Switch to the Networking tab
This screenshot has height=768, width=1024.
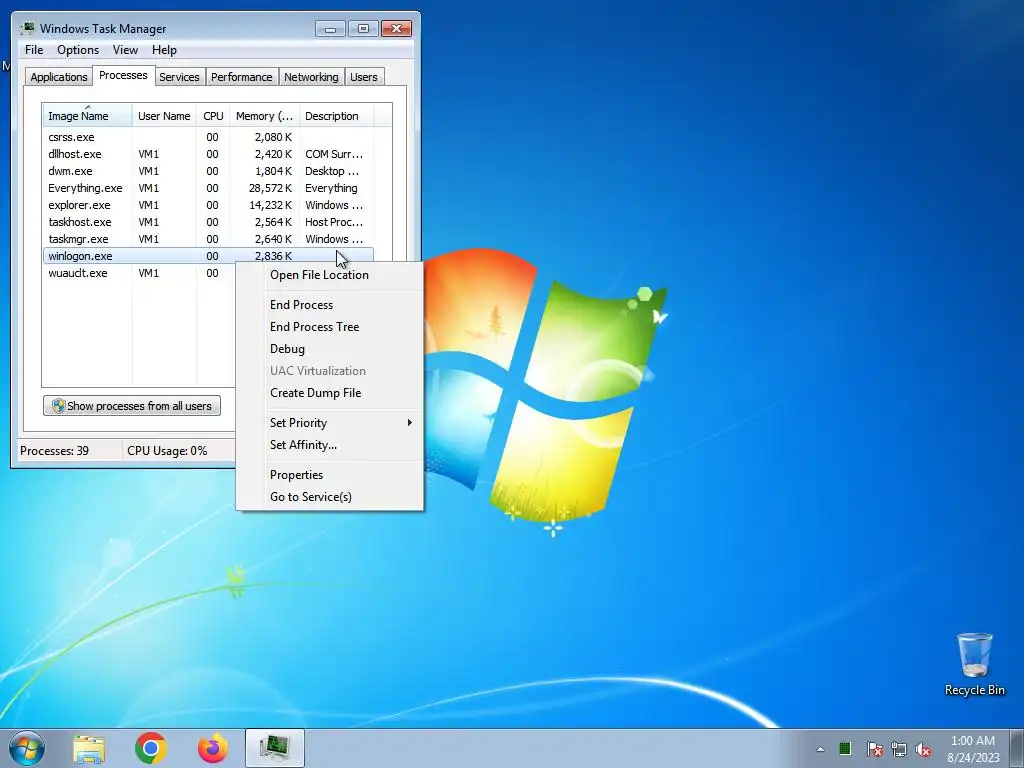point(311,77)
